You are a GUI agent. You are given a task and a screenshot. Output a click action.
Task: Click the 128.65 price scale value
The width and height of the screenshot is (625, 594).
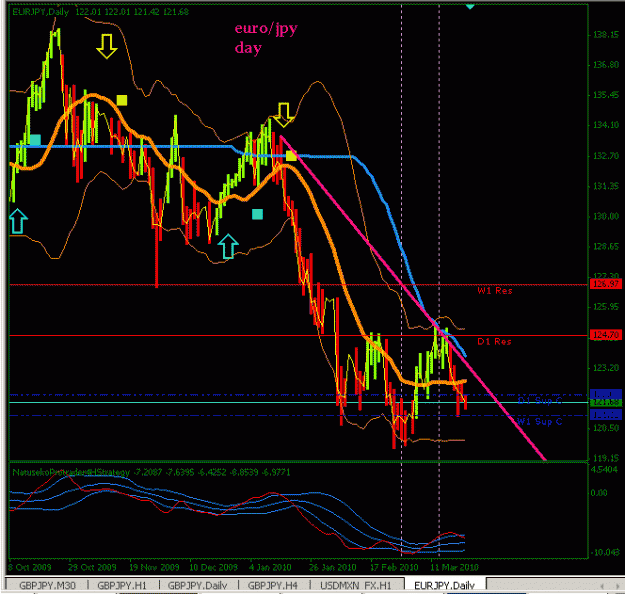[606, 246]
